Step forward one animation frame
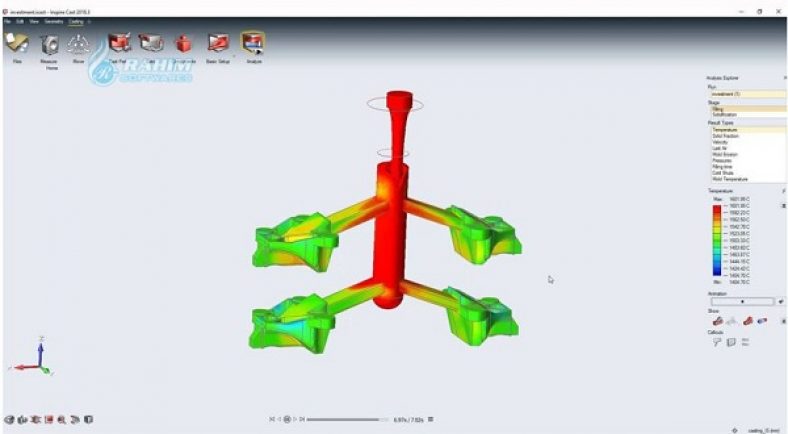 (295, 419)
